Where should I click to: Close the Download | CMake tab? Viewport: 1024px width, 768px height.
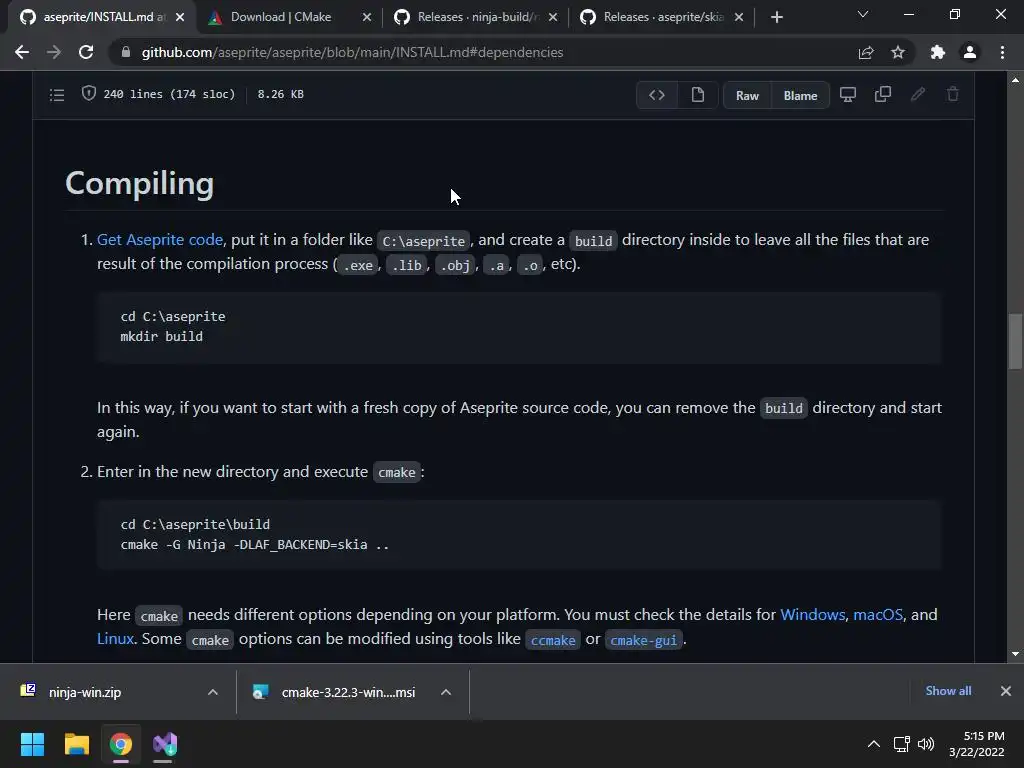coord(367,18)
